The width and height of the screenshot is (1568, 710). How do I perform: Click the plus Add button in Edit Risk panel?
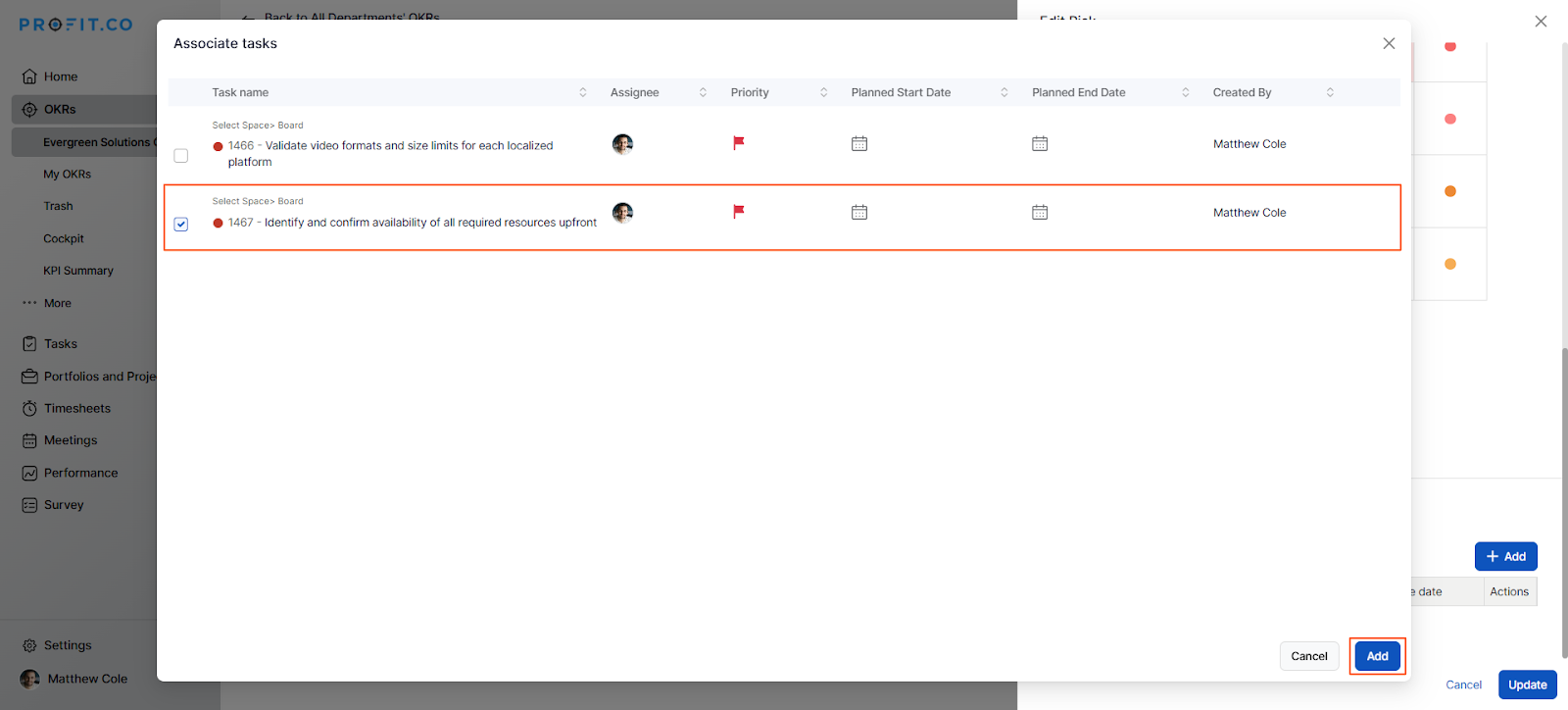point(1506,556)
